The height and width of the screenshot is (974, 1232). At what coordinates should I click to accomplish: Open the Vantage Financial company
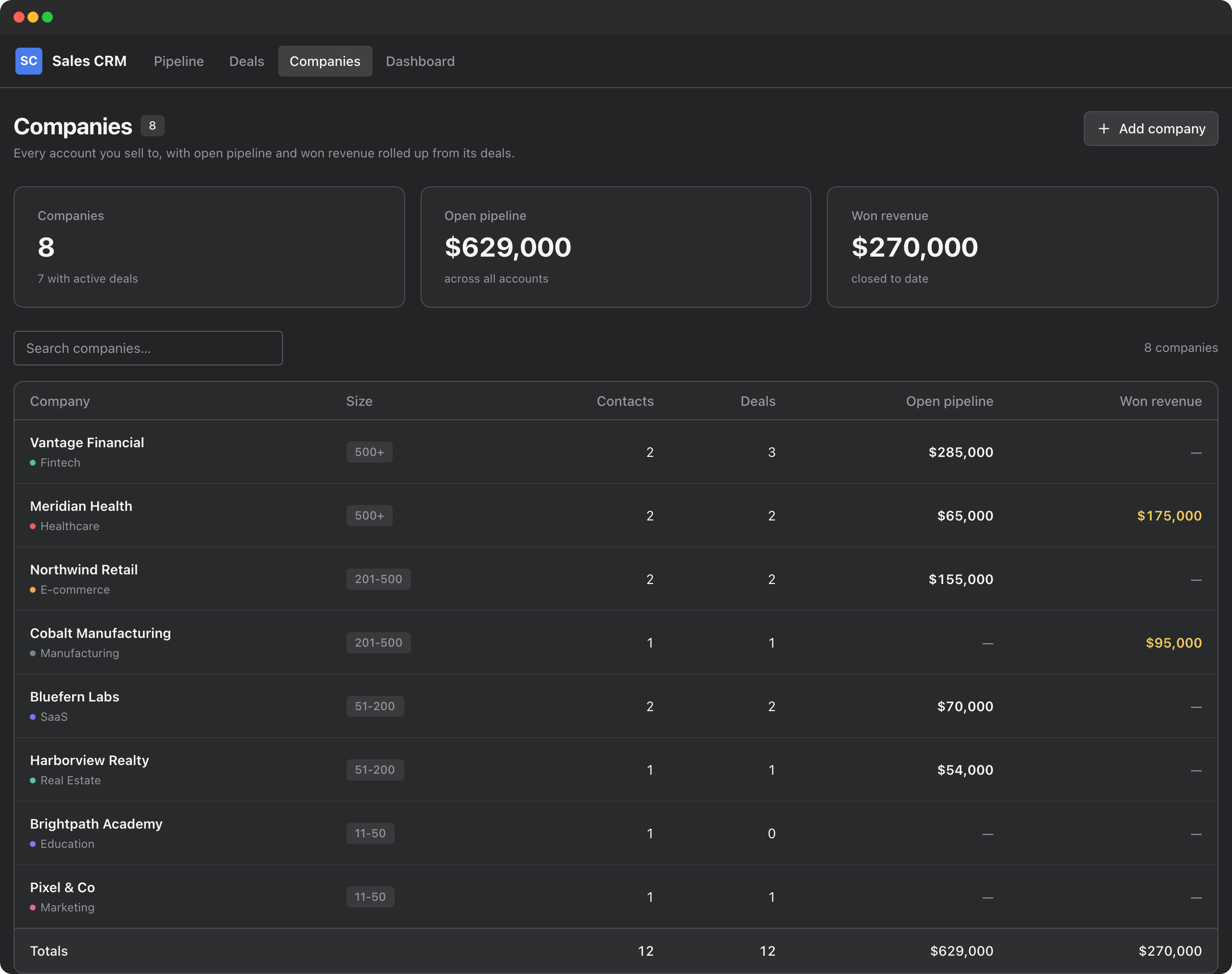coord(87,442)
